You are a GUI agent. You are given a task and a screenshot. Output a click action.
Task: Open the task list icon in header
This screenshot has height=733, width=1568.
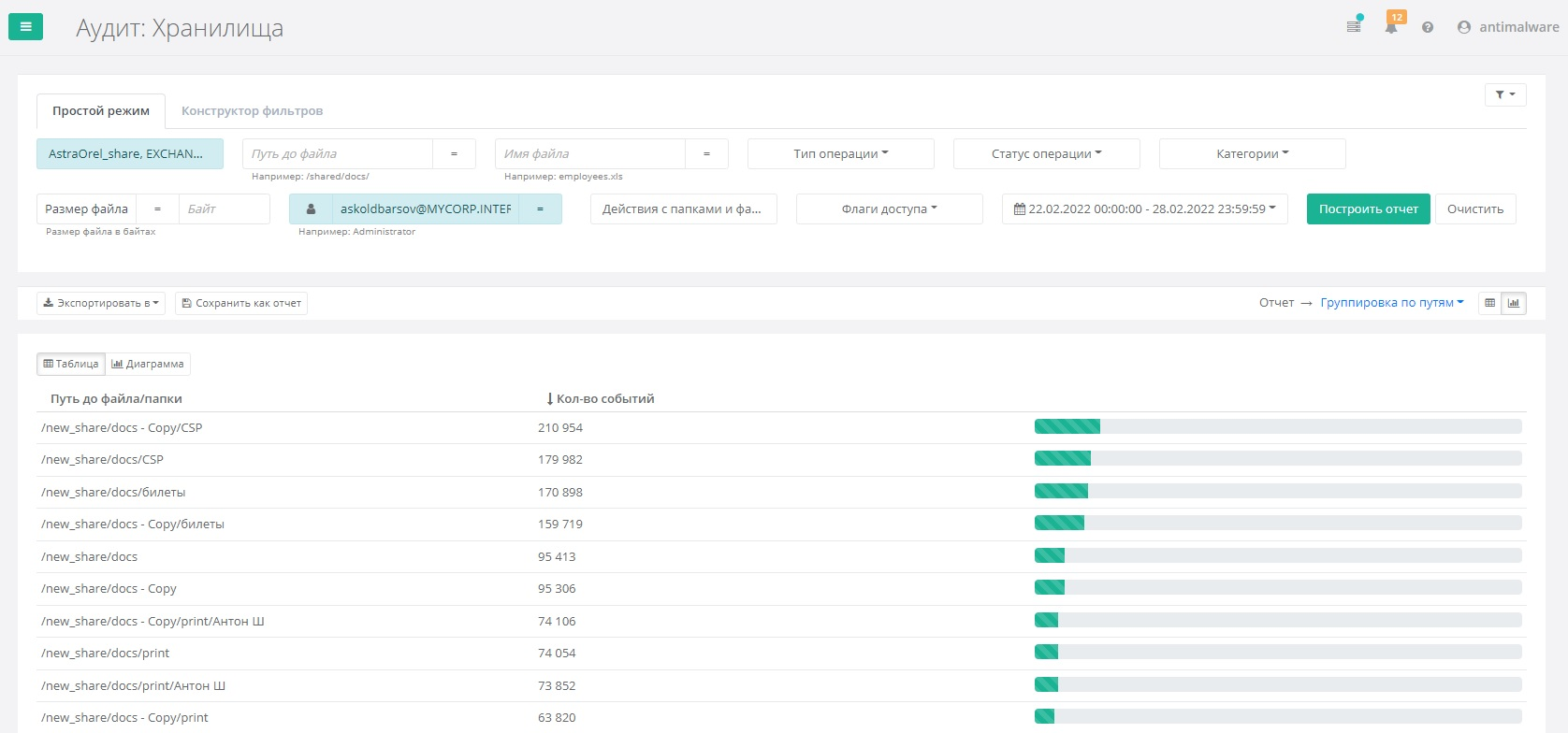click(1354, 27)
